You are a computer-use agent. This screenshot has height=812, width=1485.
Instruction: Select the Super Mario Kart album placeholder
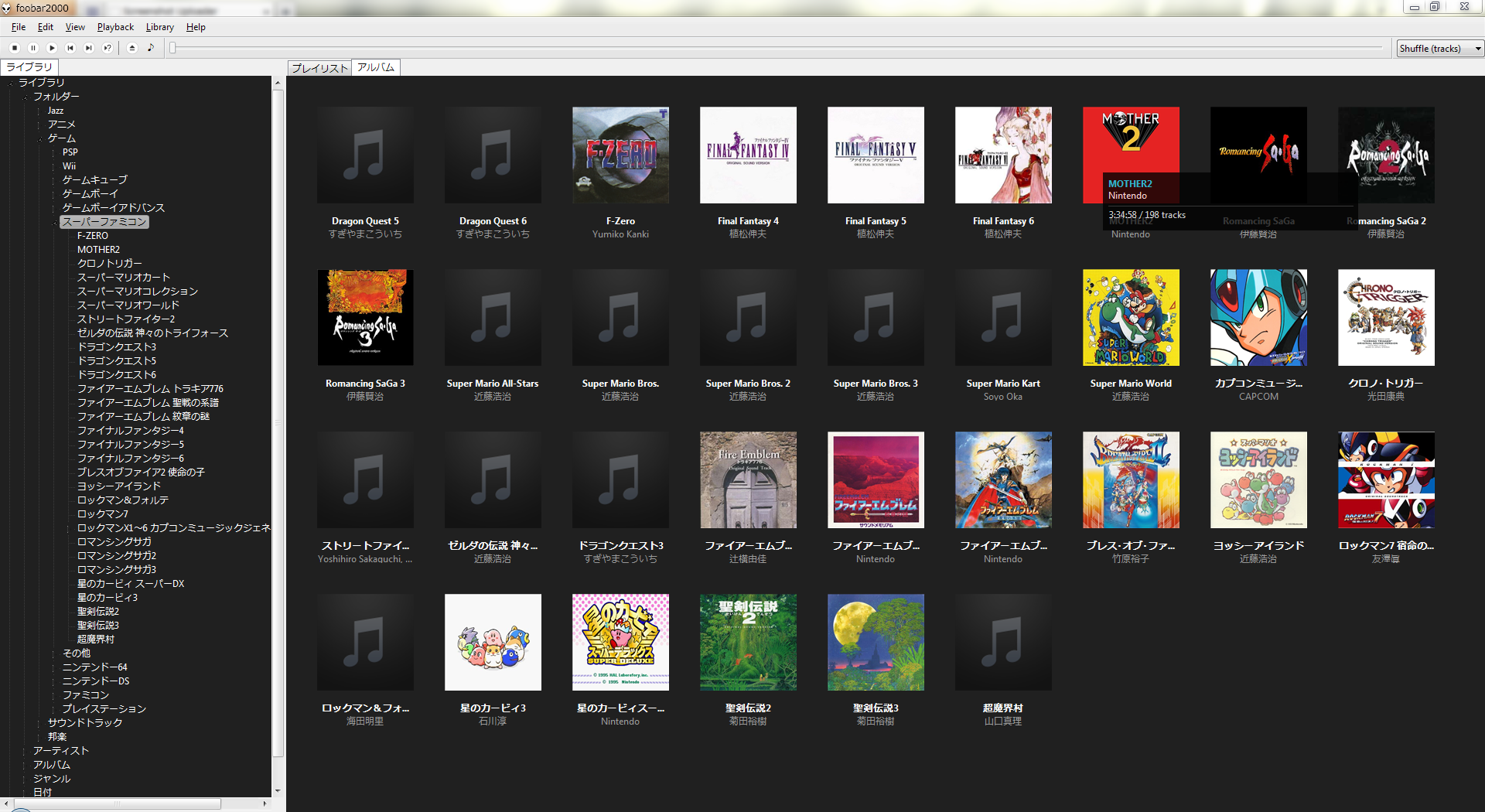click(x=1003, y=318)
